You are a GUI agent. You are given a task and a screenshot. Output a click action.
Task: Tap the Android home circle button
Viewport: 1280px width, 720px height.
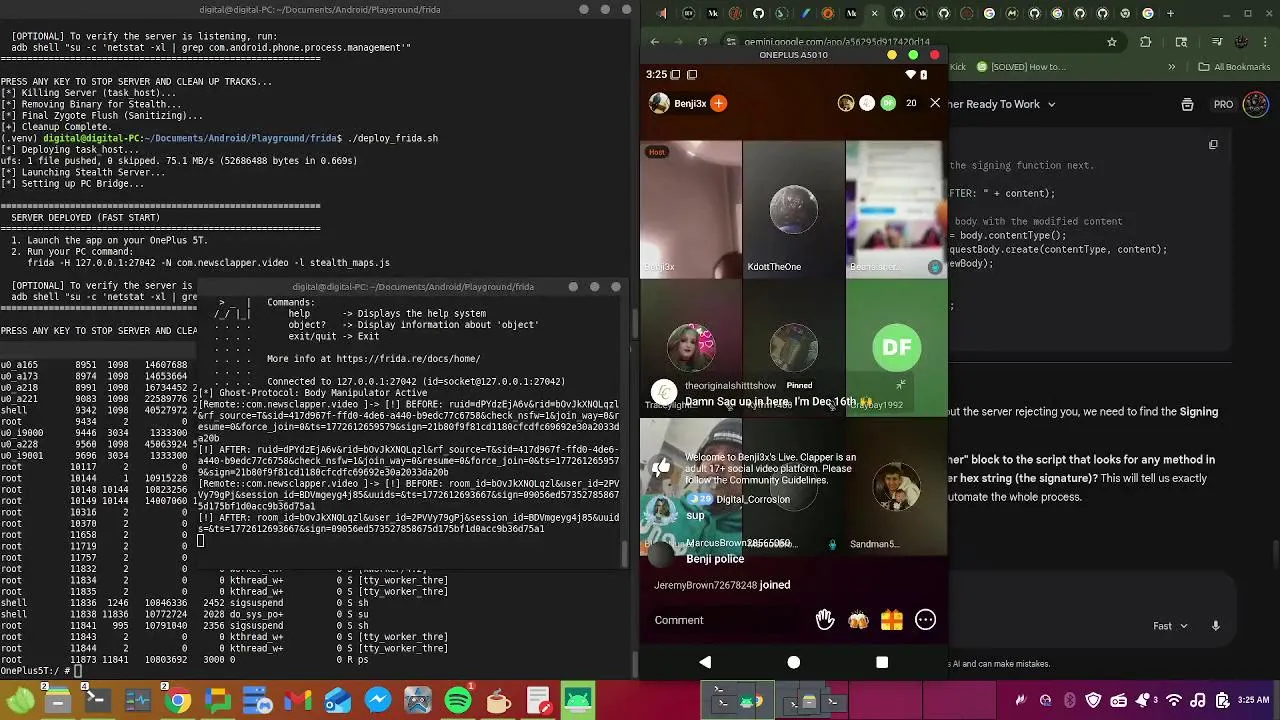click(x=794, y=662)
